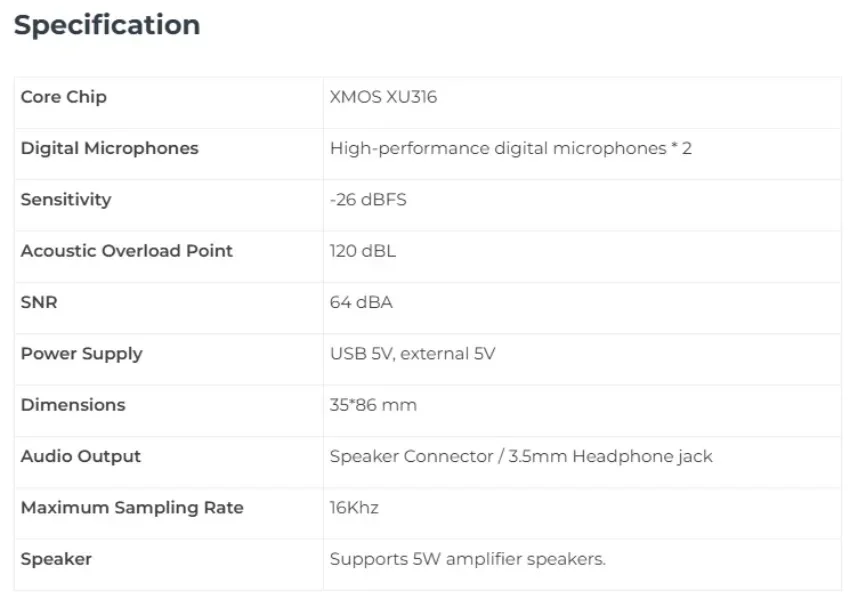850x599 pixels.
Task: Click the 16Khz value
Action: click(x=354, y=507)
